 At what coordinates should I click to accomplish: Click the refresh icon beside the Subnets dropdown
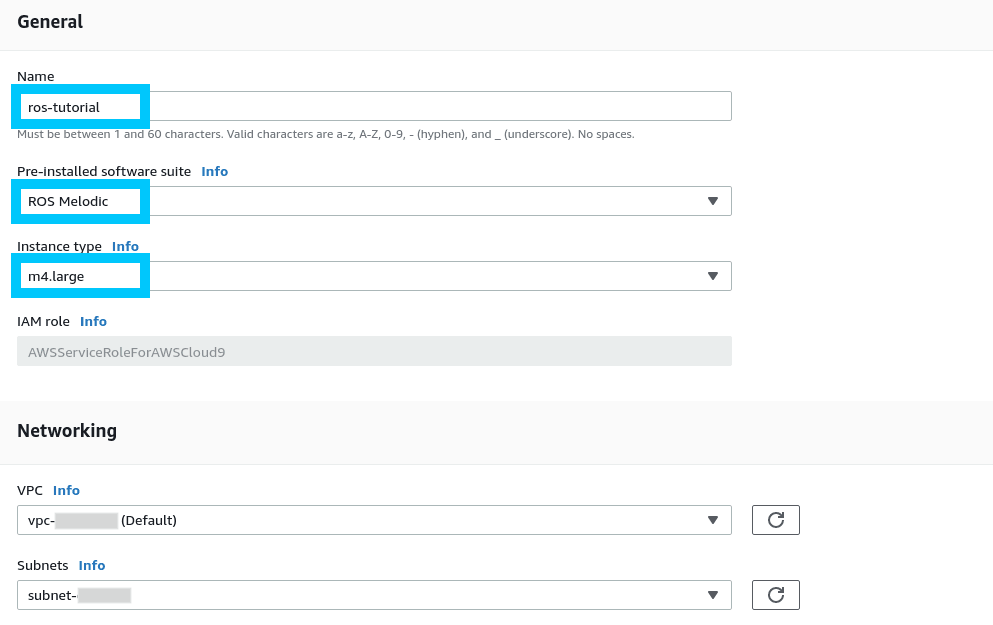(x=775, y=595)
